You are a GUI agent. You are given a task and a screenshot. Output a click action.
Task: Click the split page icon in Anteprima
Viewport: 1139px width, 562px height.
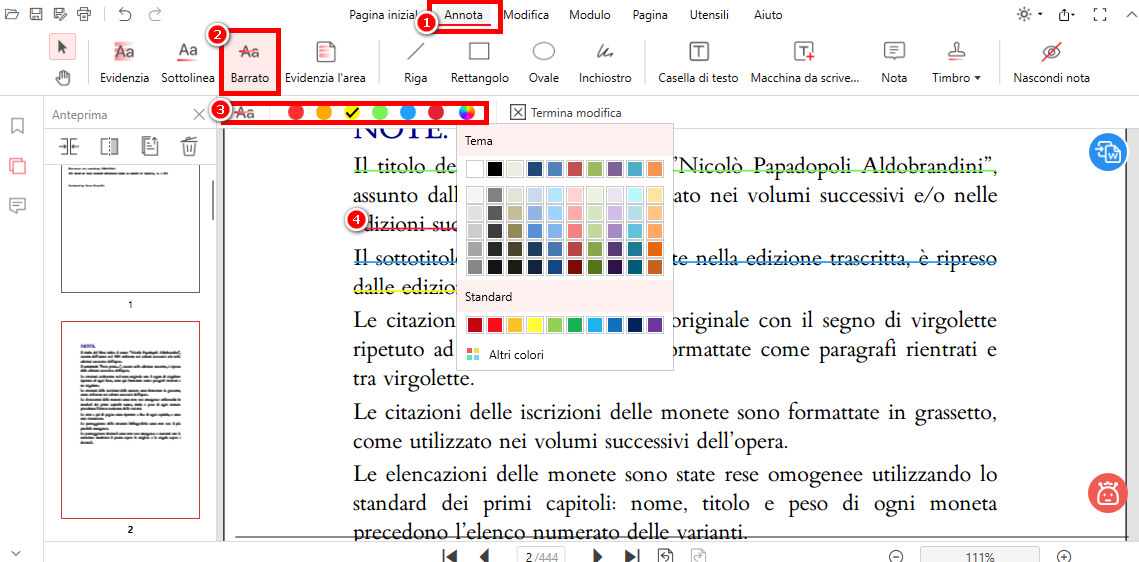point(109,147)
